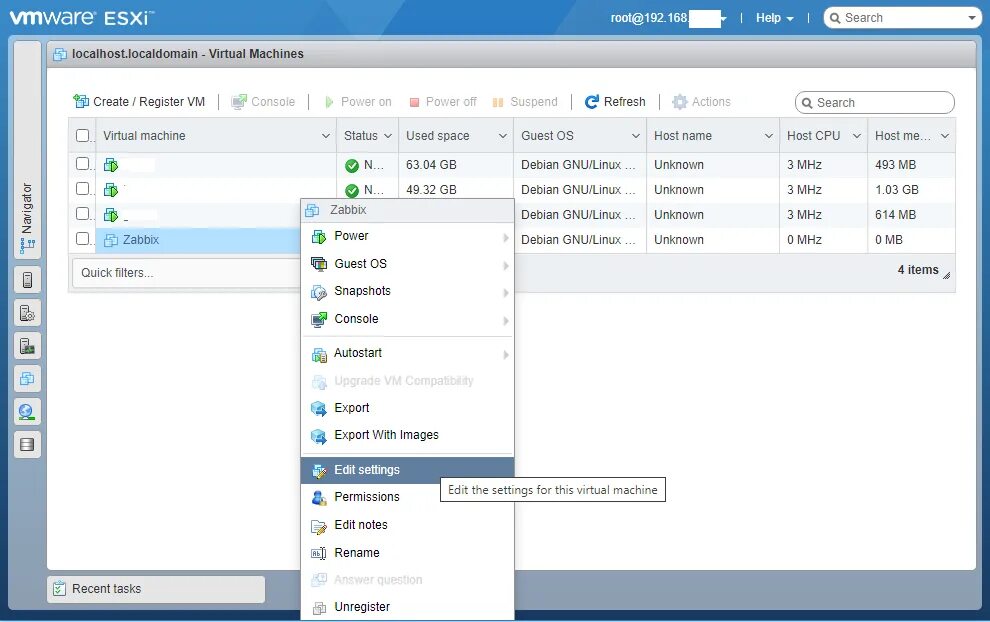Image resolution: width=990 pixels, height=622 pixels.
Task: Open the Help dropdown menu
Action: (x=775, y=18)
